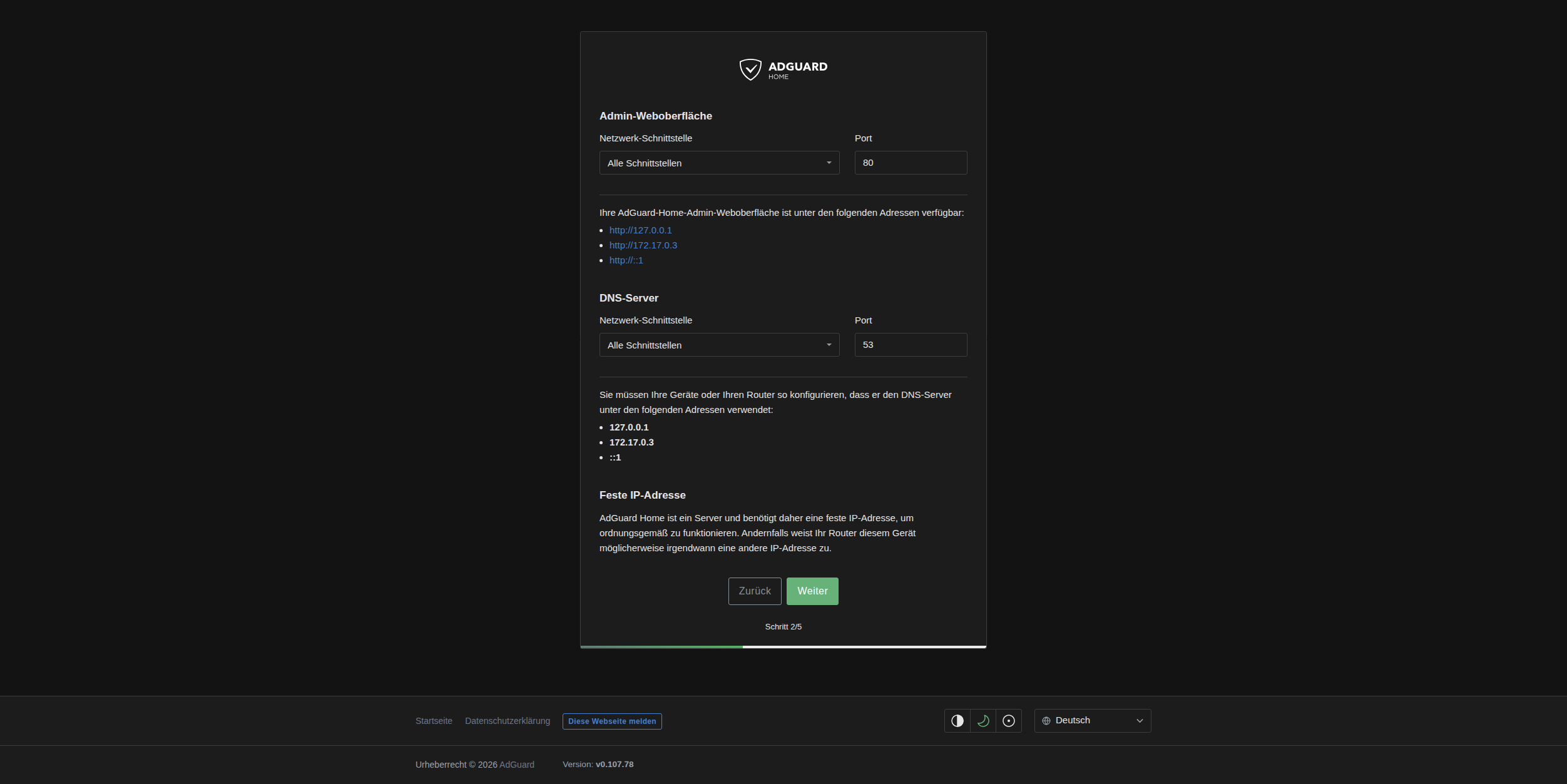Select the light theme sun icon
This screenshot has width=1567, height=784.
click(x=1009, y=721)
